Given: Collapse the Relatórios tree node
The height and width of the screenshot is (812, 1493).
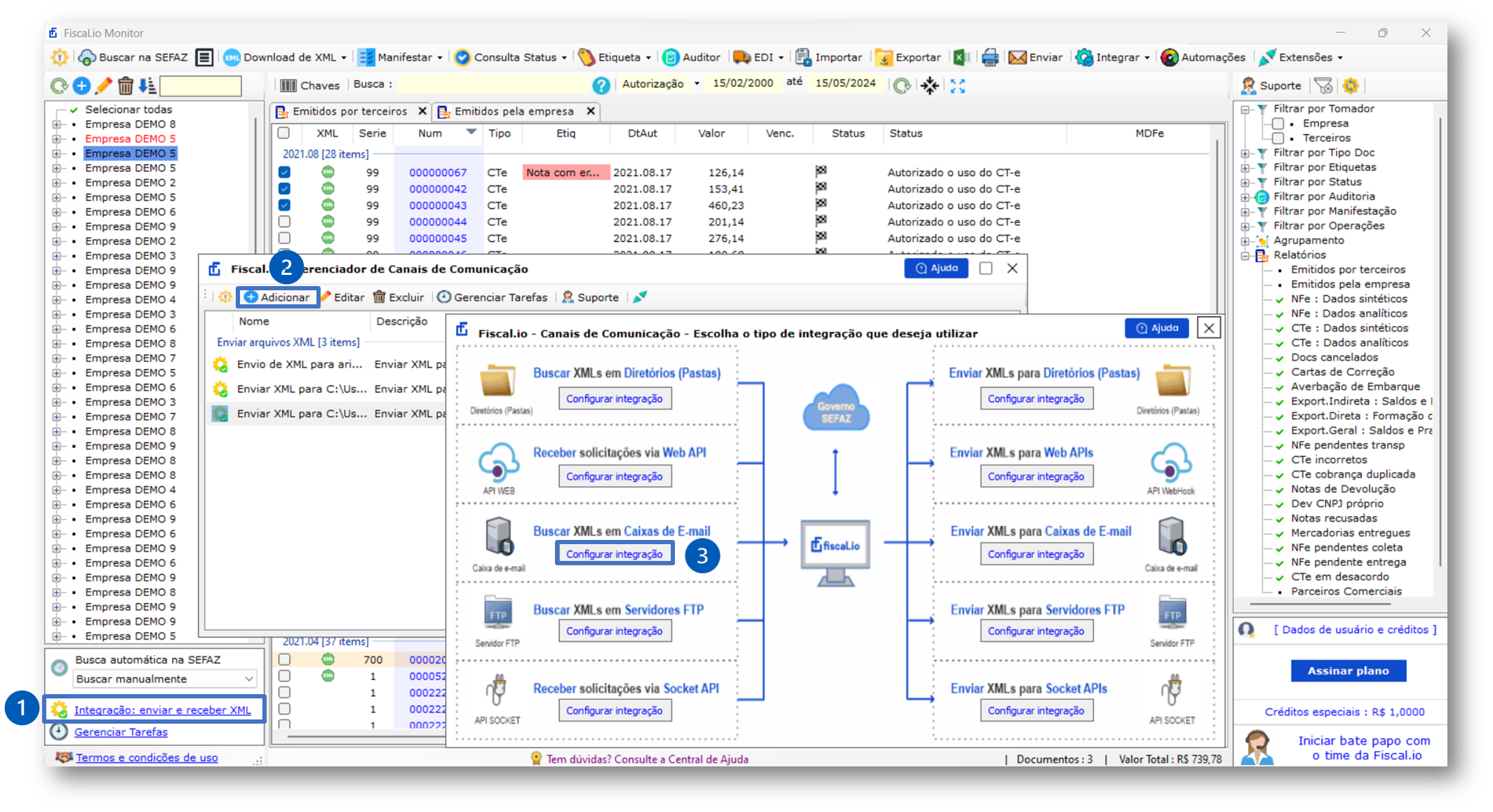Looking at the screenshot, I should 1245,255.
